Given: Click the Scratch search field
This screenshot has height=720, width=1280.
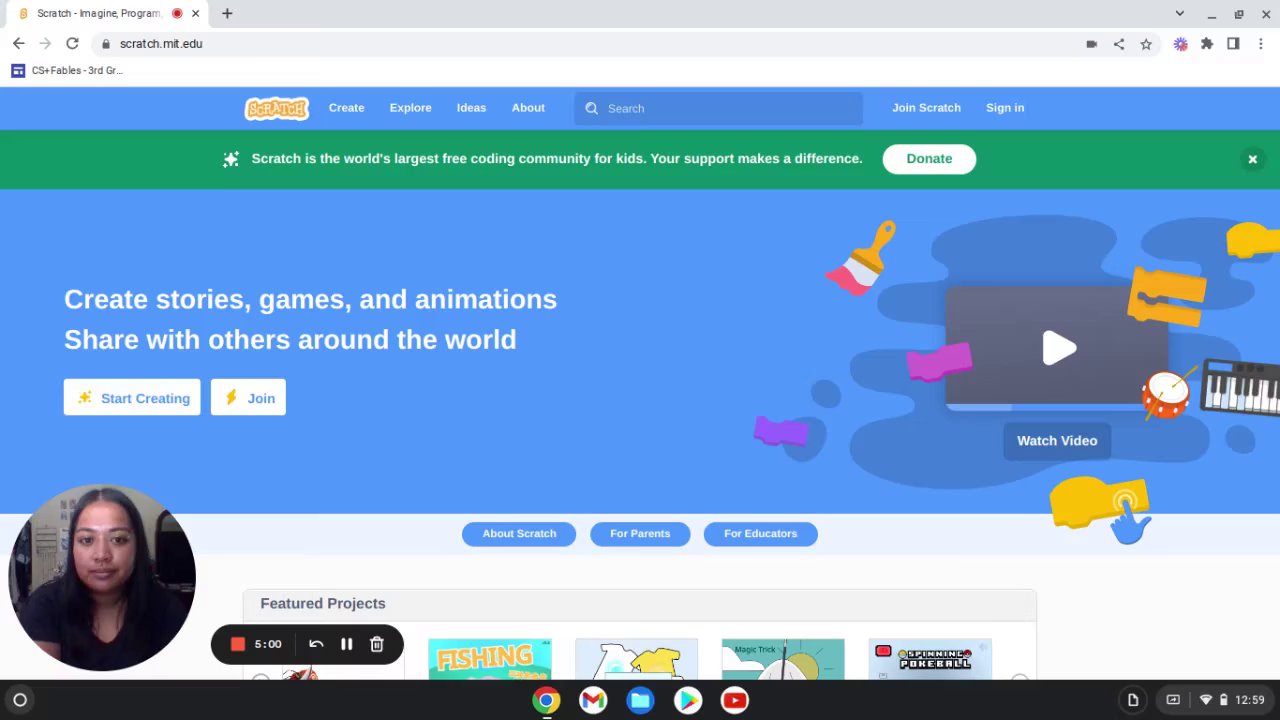Looking at the screenshot, I should 718,108.
